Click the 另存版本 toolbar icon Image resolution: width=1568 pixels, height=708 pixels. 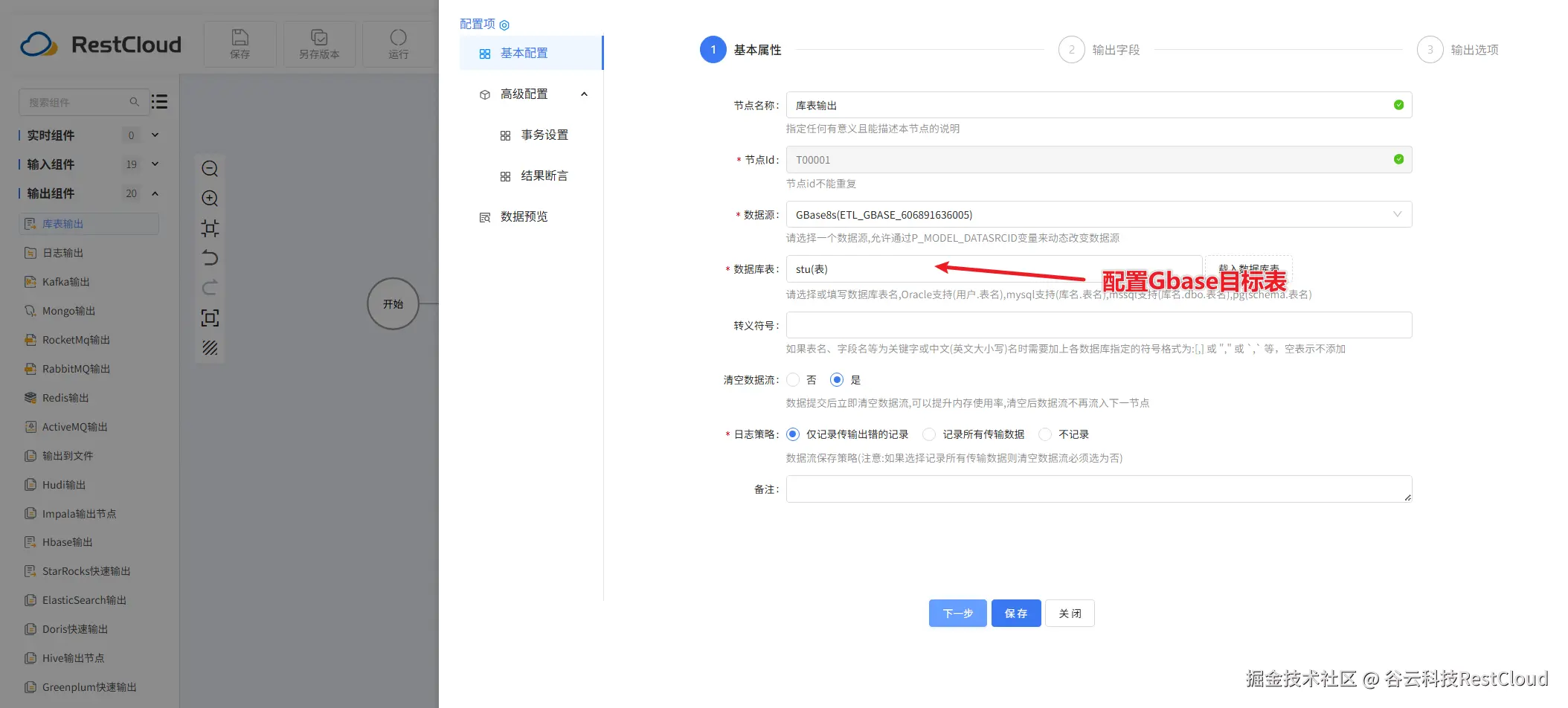click(319, 44)
